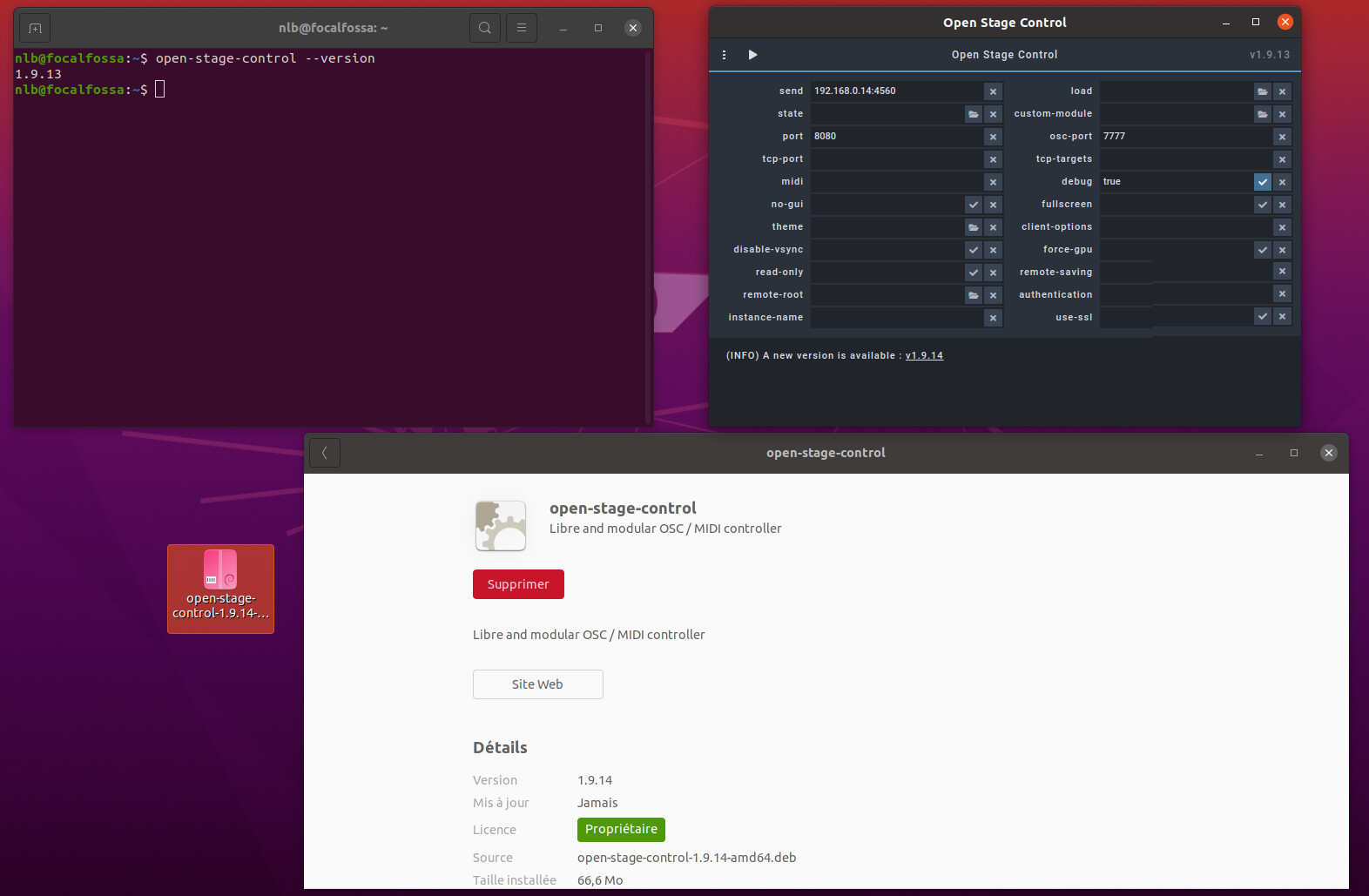Click the Propriétaire licence badge
Viewport: 1369px width, 896px height.
[621, 830]
